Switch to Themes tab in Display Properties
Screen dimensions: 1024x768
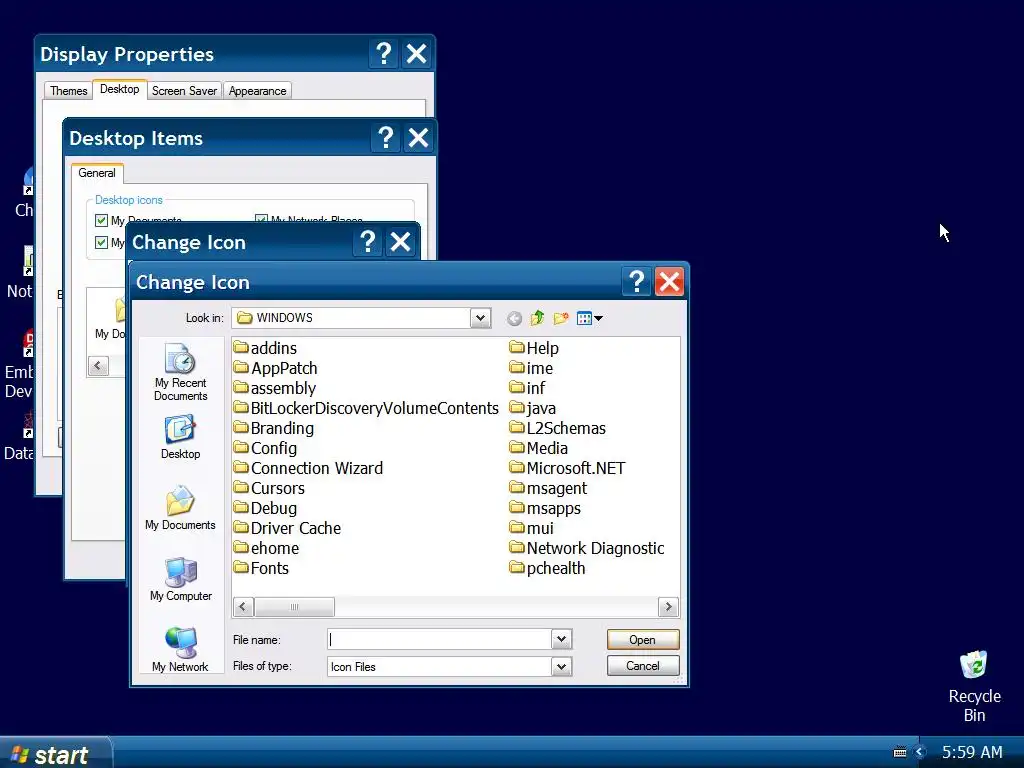coord(69,91)
